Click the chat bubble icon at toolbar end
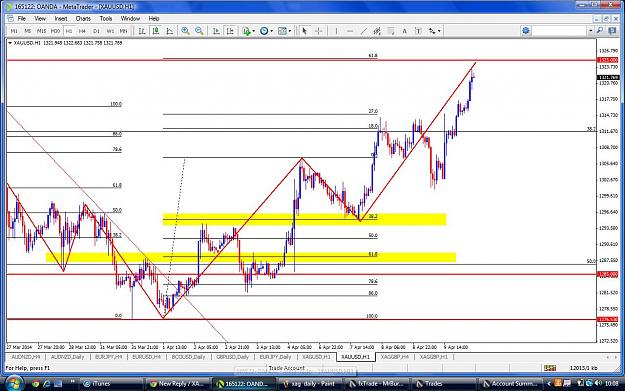 [612, 31]
